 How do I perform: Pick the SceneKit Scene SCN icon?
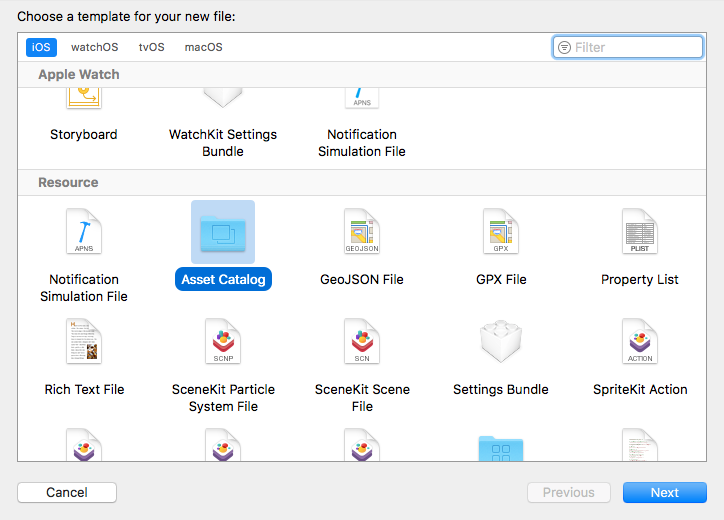(362, 341)
